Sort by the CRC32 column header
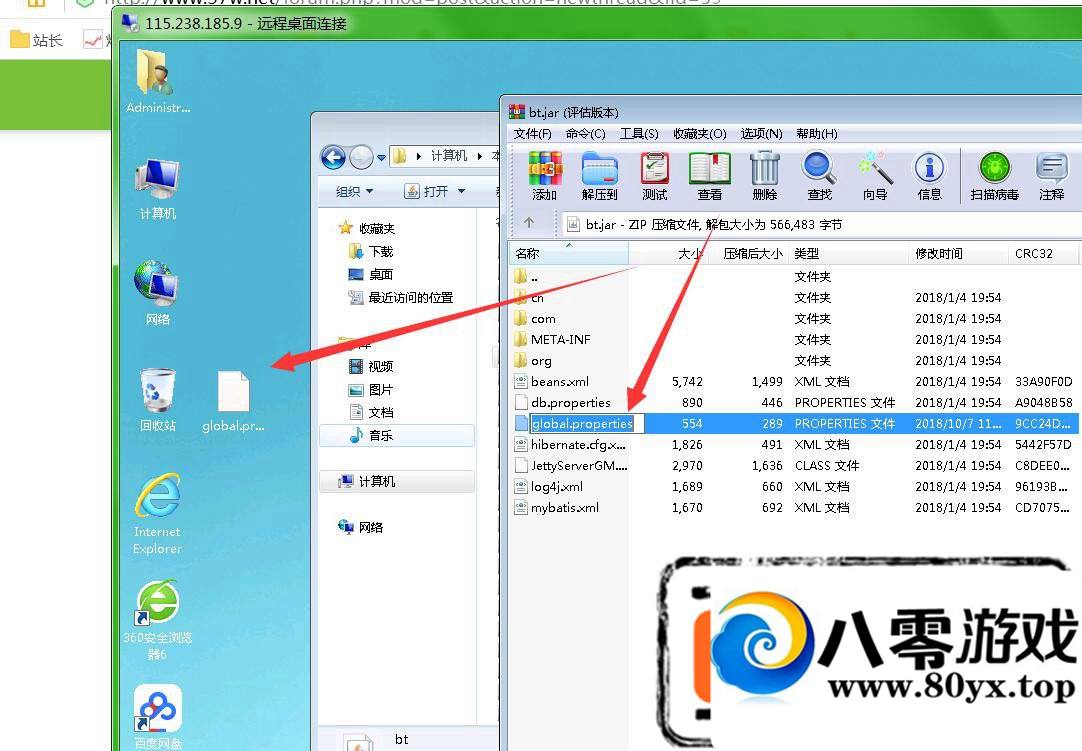Screen dimensions: 1082x751 point(1043,253)
